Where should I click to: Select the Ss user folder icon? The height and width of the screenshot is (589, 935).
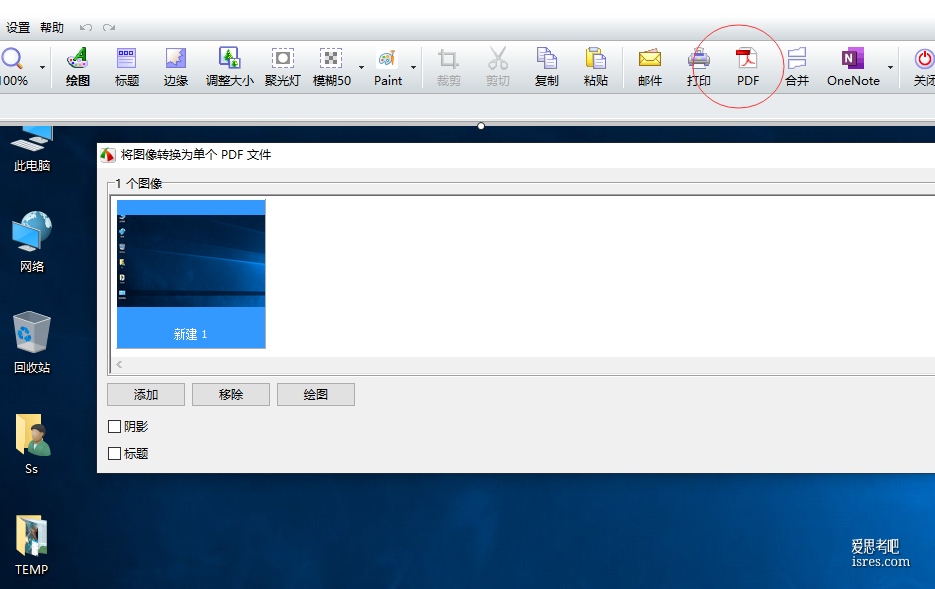(32, 444)
